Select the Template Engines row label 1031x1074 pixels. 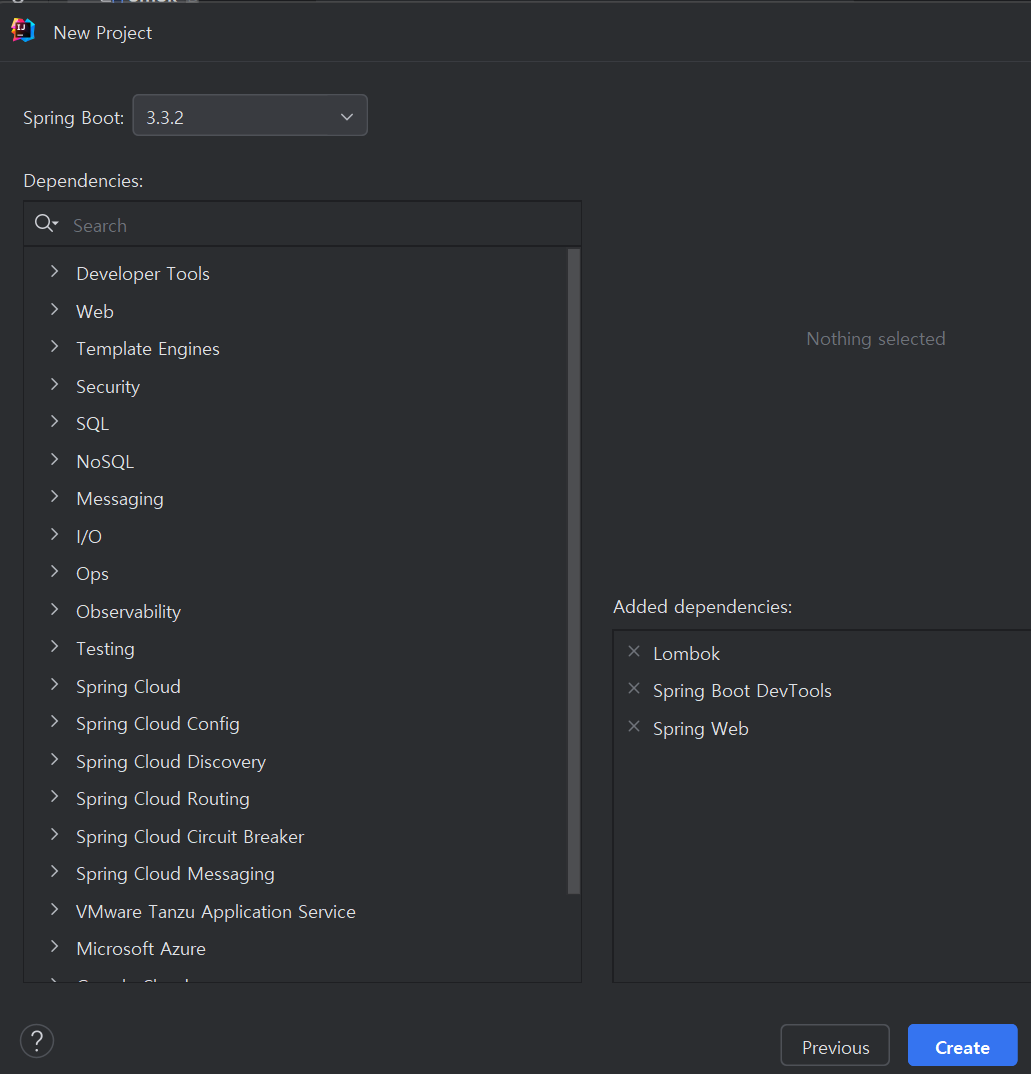coord(148,349)
